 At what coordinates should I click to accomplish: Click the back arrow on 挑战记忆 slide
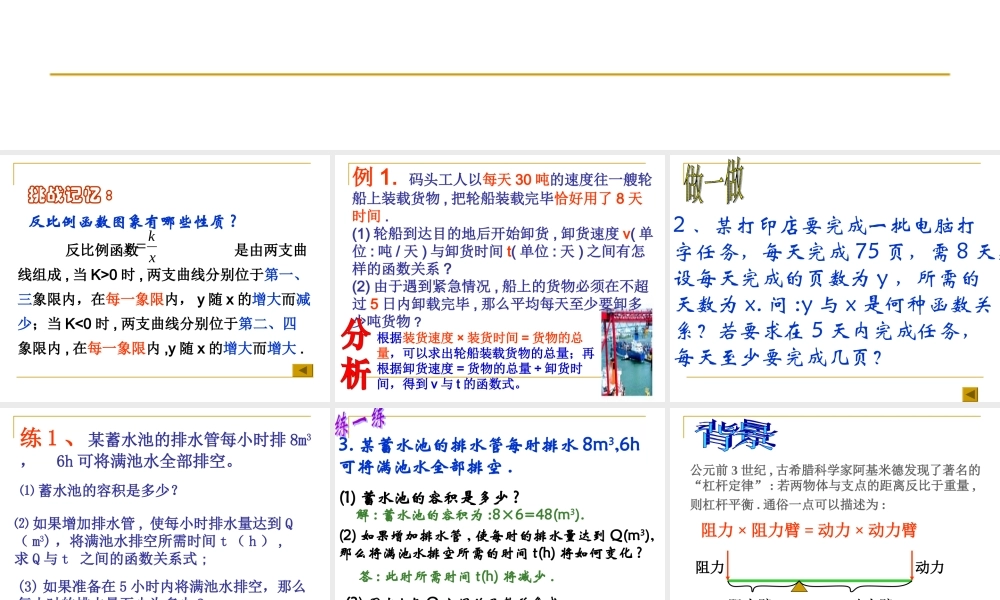pos(302,370)
